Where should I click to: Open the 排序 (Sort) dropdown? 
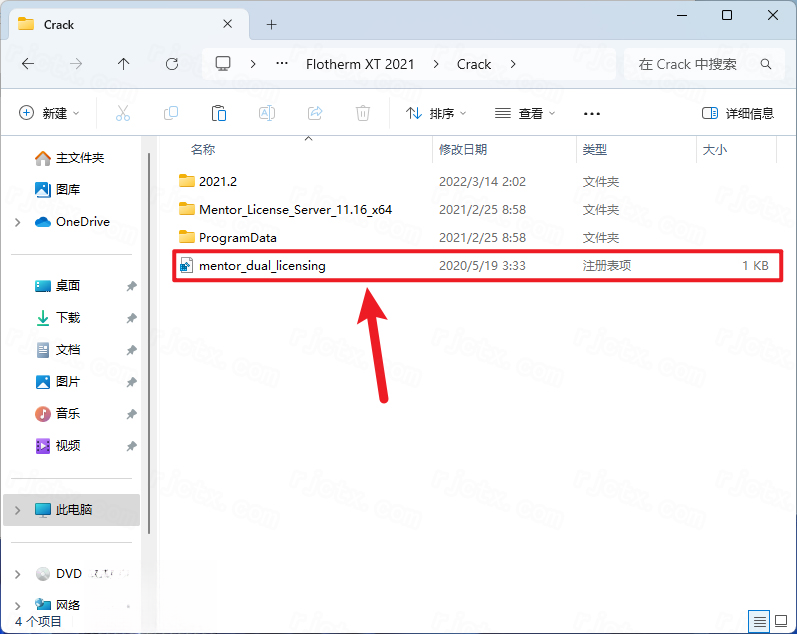click(x=436, y=113)
